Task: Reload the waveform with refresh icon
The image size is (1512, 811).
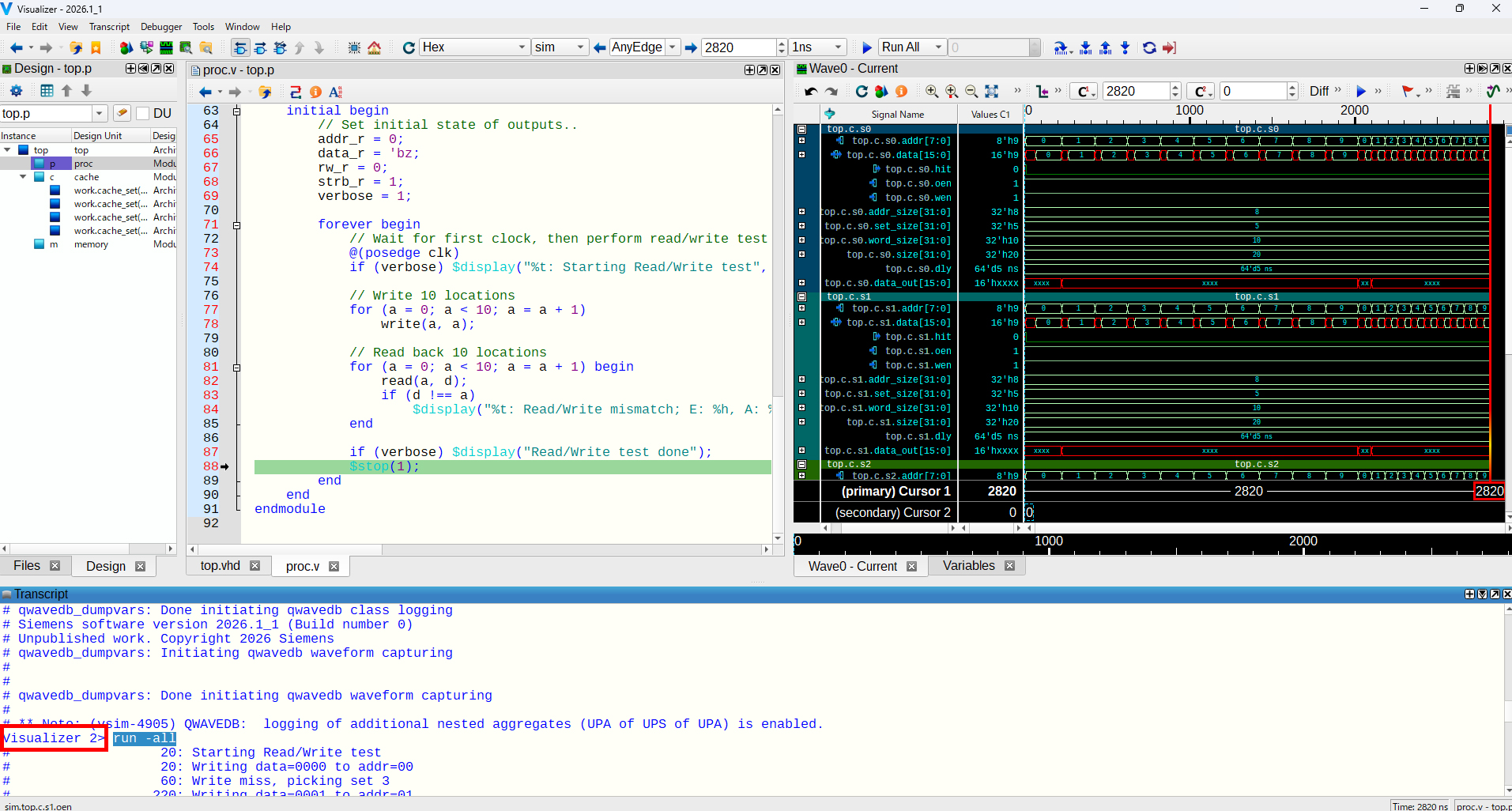Action: tap(862, 91)
